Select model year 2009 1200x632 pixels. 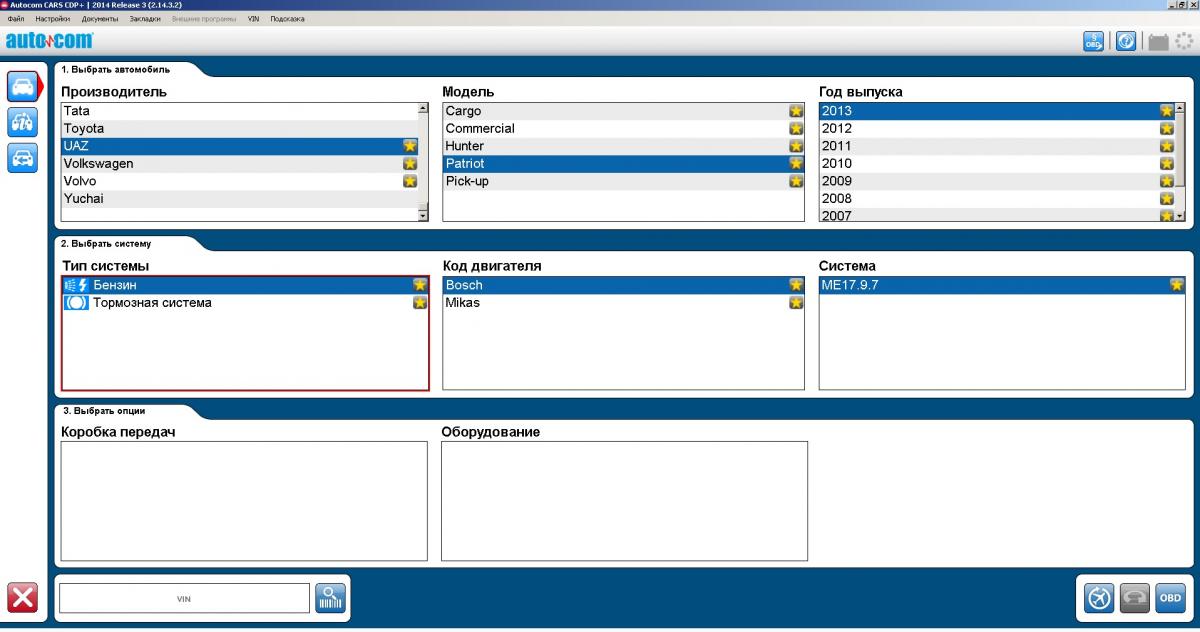(997, 181)
